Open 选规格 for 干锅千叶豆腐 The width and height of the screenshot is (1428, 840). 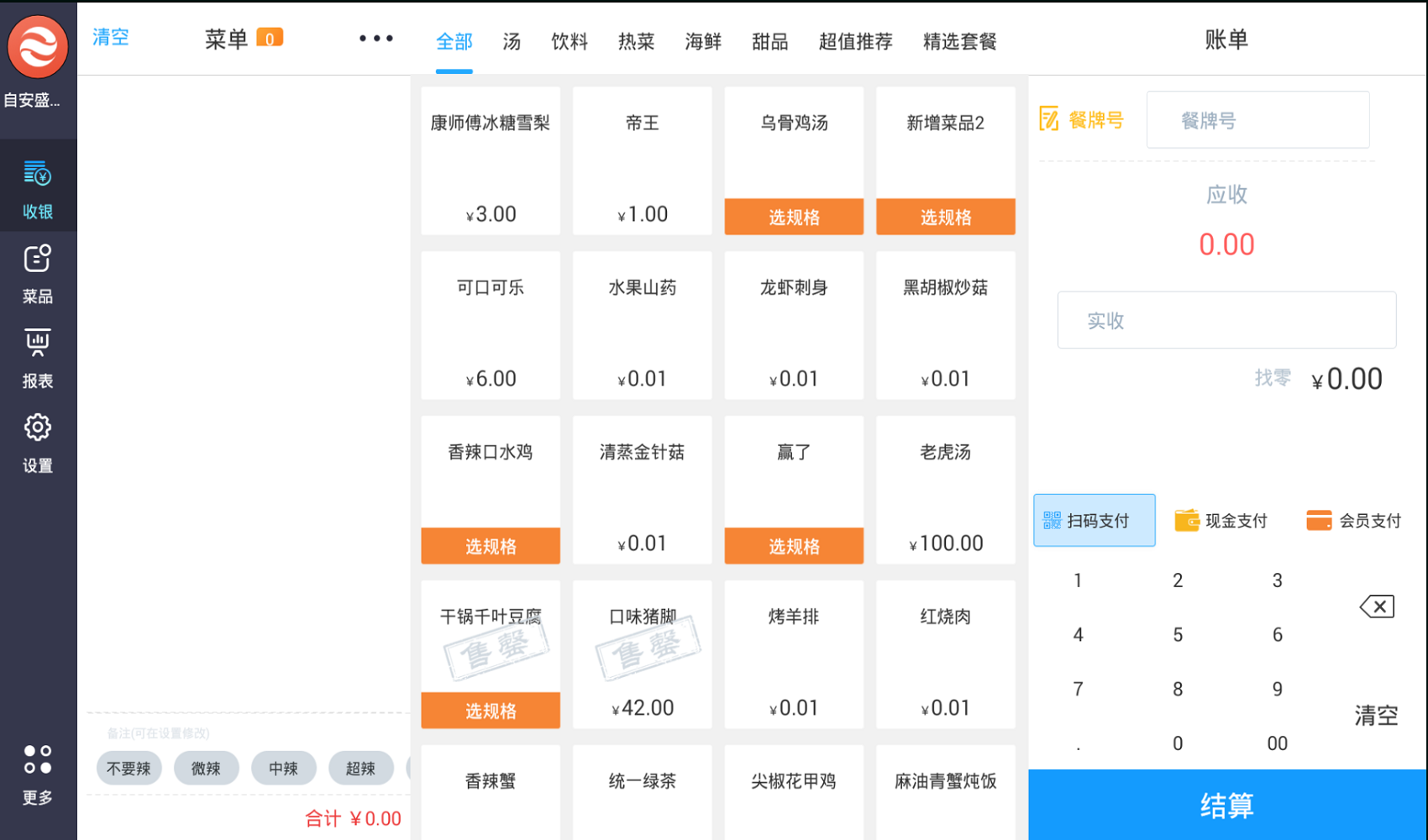[x=491, y=711]
